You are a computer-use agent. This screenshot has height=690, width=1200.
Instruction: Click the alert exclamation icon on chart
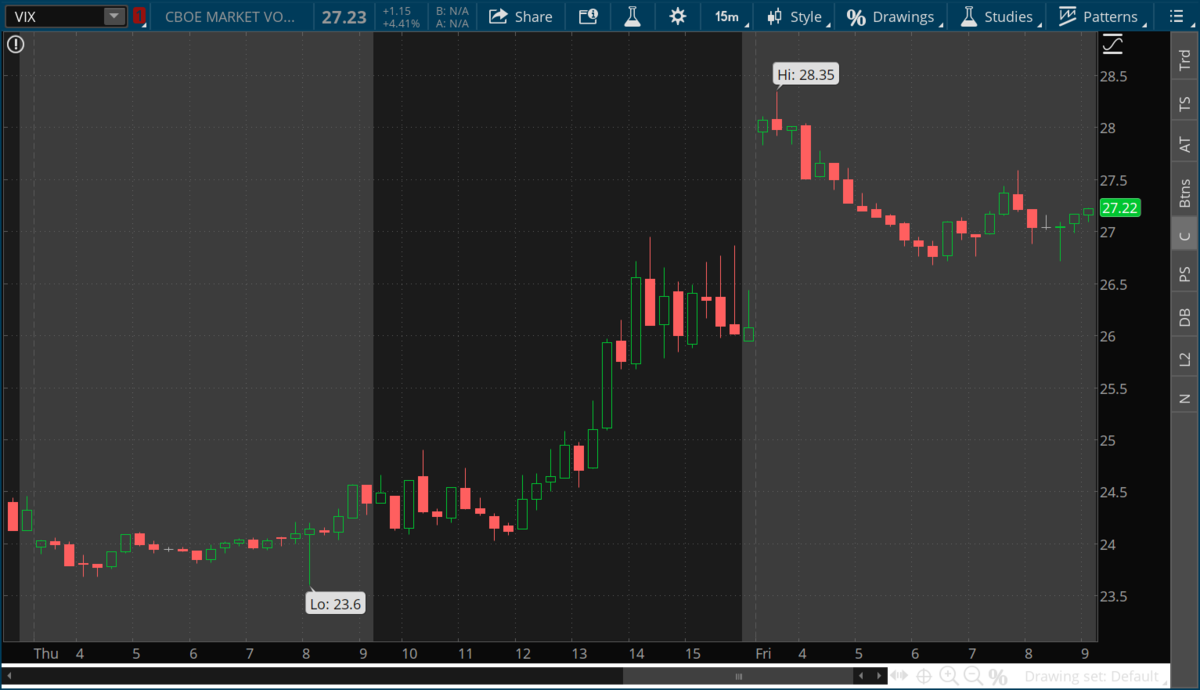[x=14, y=45]
